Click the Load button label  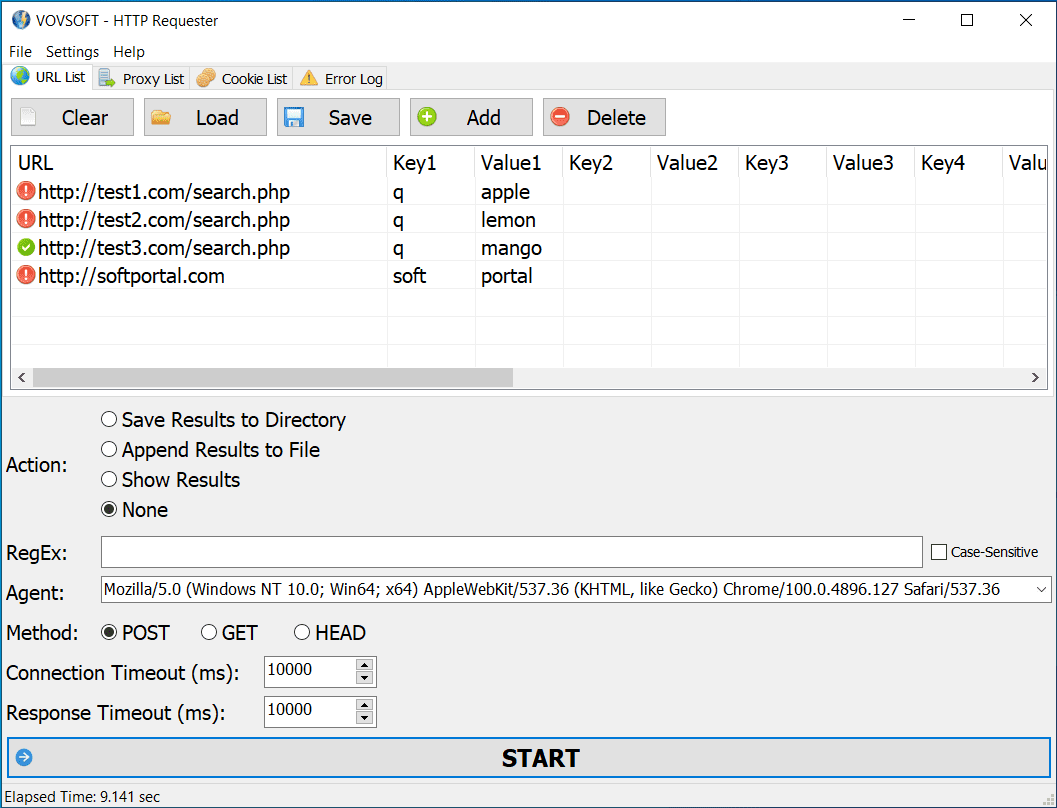[x=217, y=117]
